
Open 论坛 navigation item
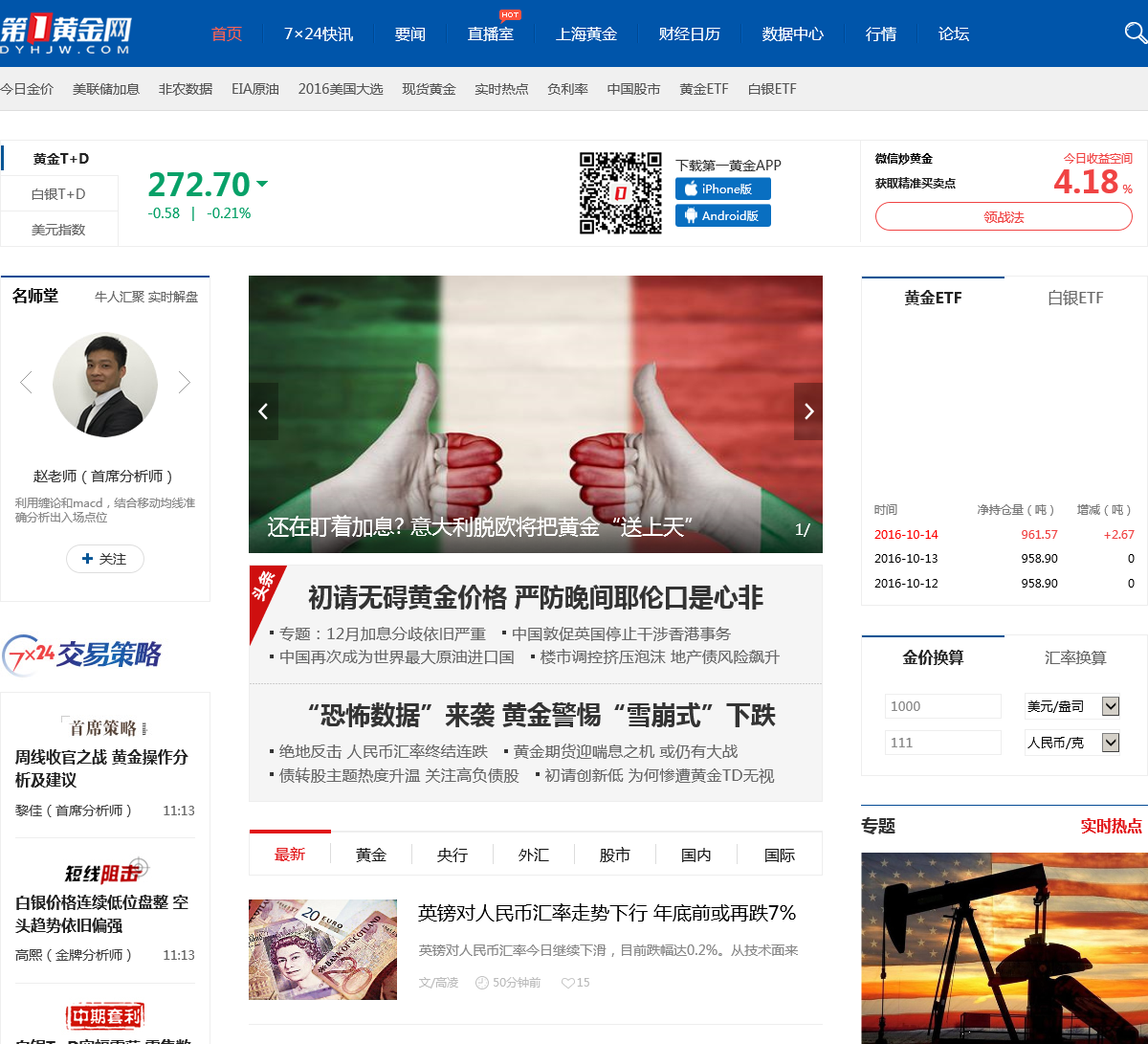[954, 33]
